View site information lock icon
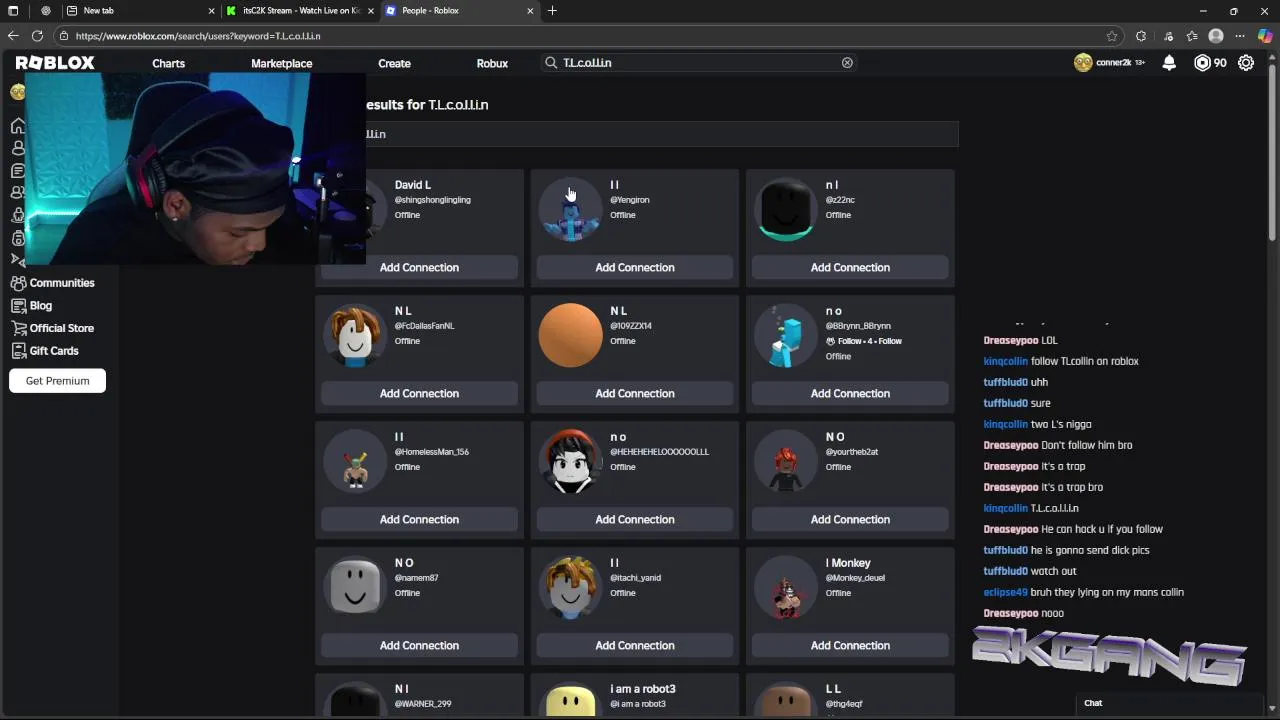 coord(64,36)
